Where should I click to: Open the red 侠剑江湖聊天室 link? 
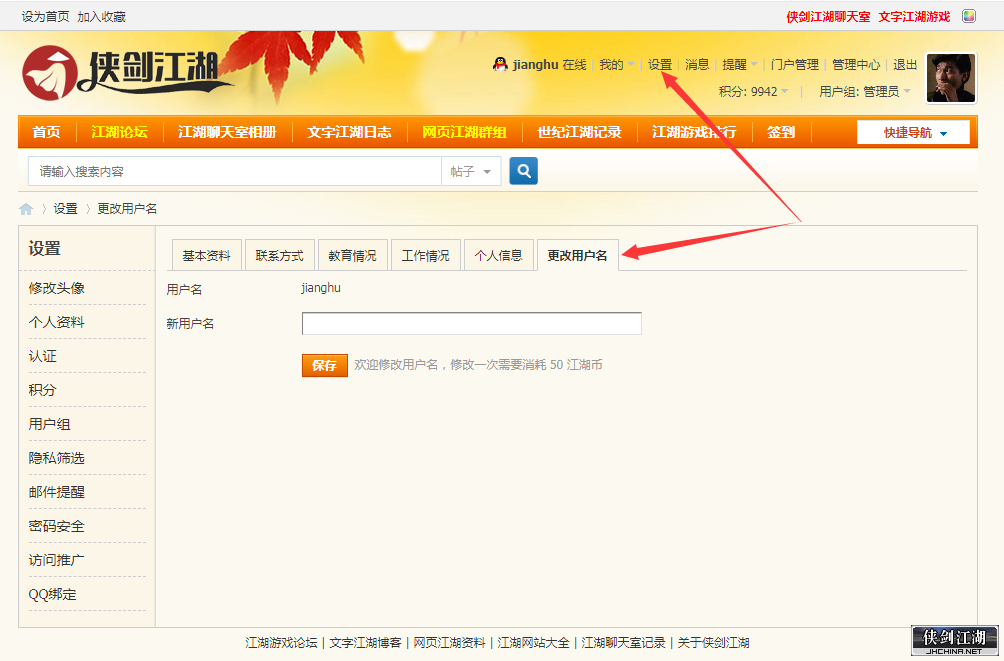[x=828, y=17]
